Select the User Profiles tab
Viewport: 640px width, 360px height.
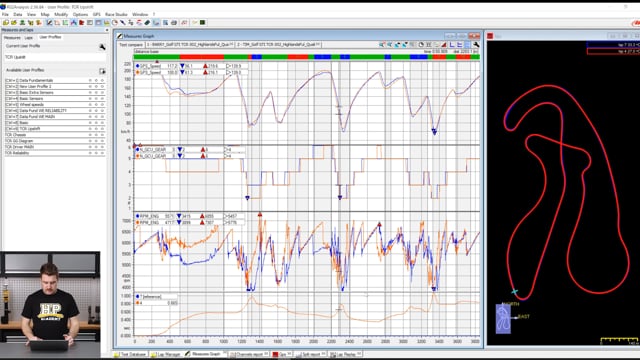click(50, 37)
